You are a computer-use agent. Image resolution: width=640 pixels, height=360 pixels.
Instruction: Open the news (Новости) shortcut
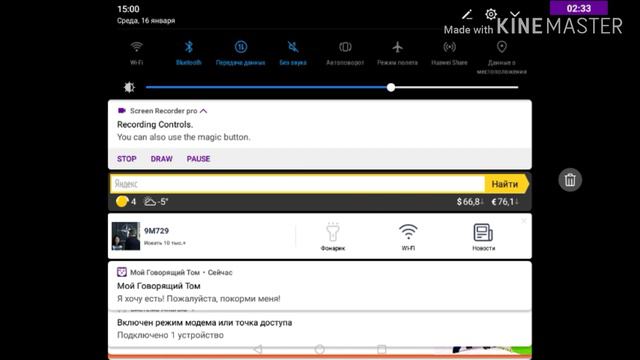click(484, 237)
